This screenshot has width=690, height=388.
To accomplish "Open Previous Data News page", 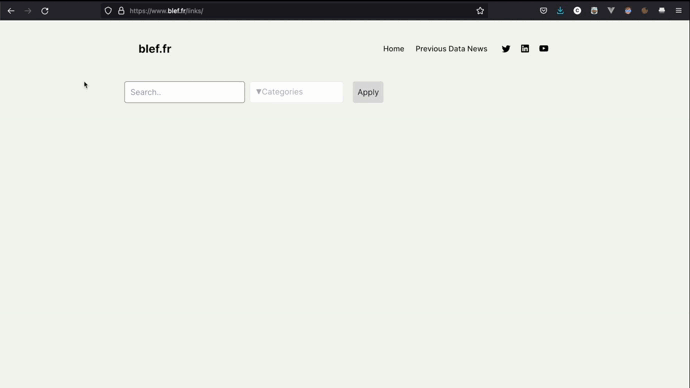I will click(x=451, y=49).
